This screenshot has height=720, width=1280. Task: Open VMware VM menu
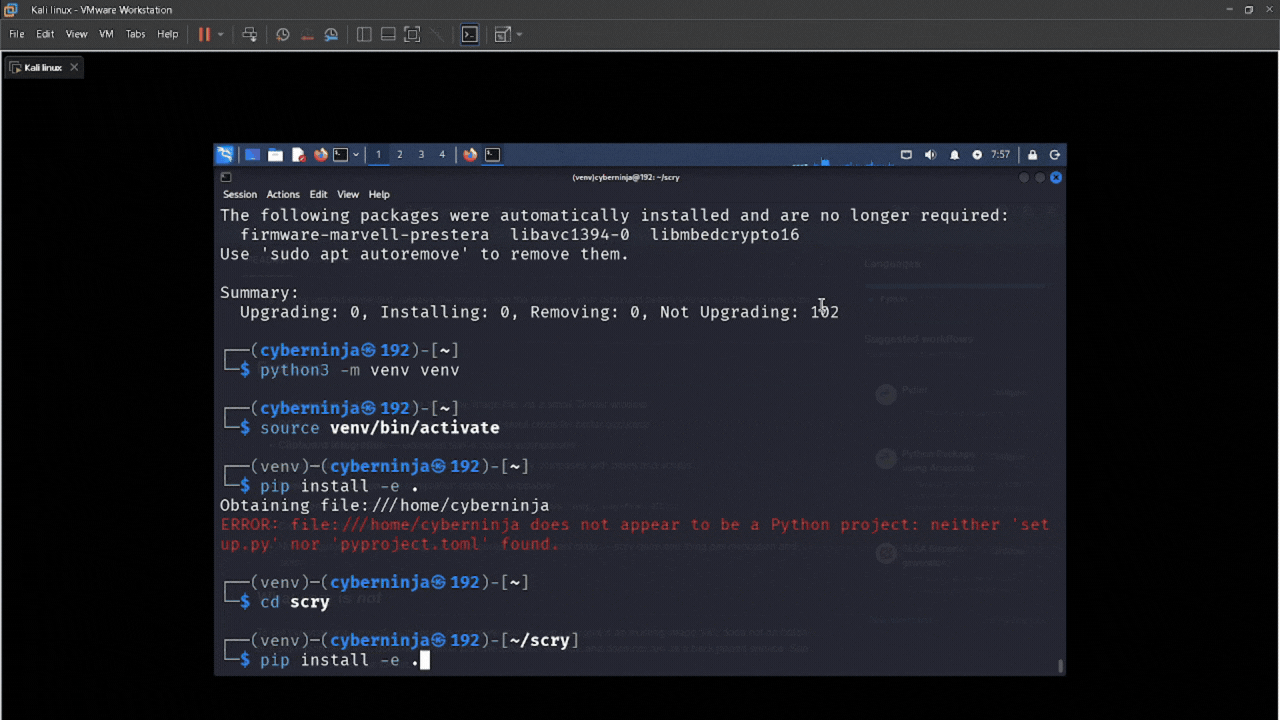[106, 34]
